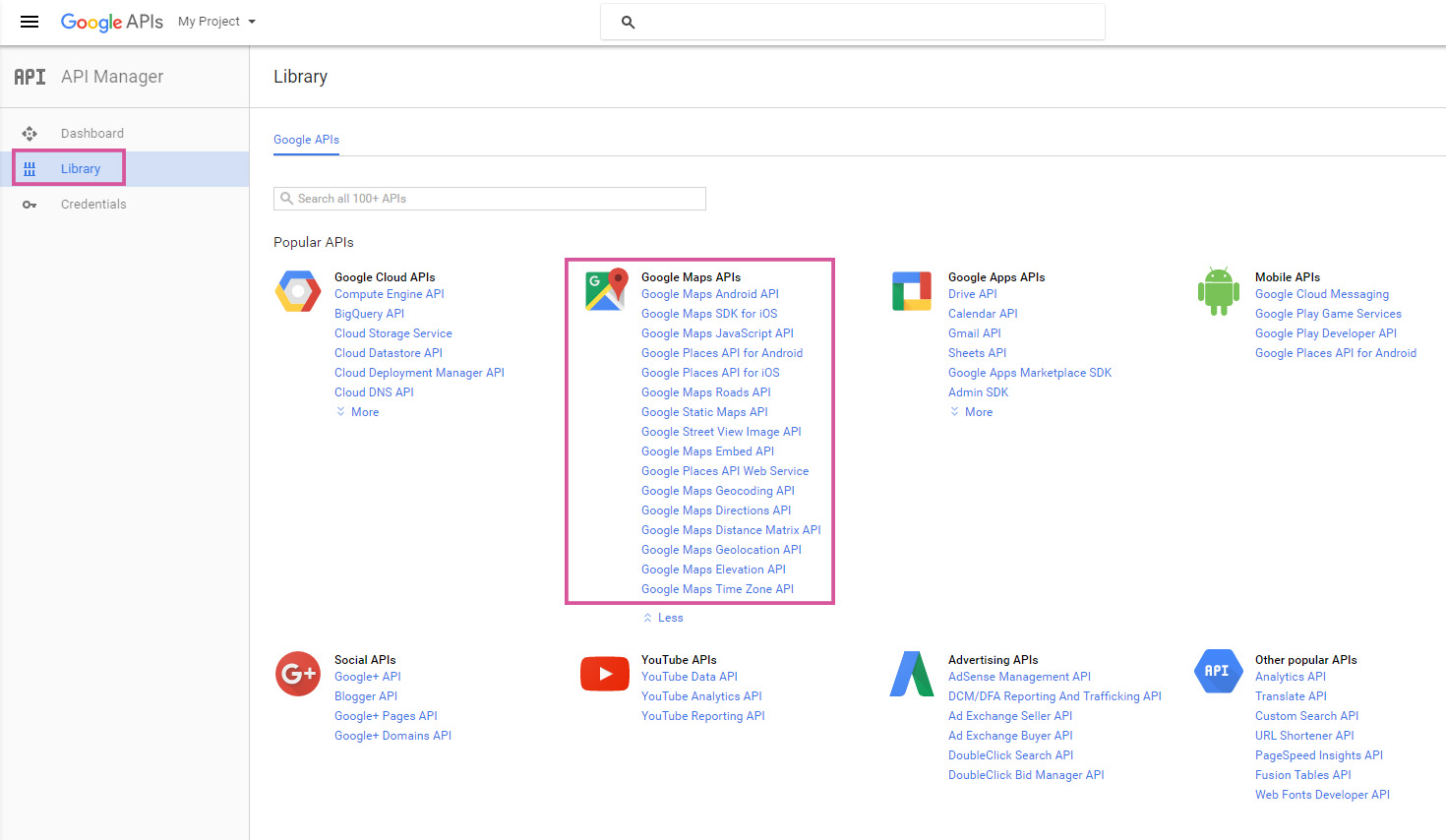Expand More under Google Cloud APIs

358,412
